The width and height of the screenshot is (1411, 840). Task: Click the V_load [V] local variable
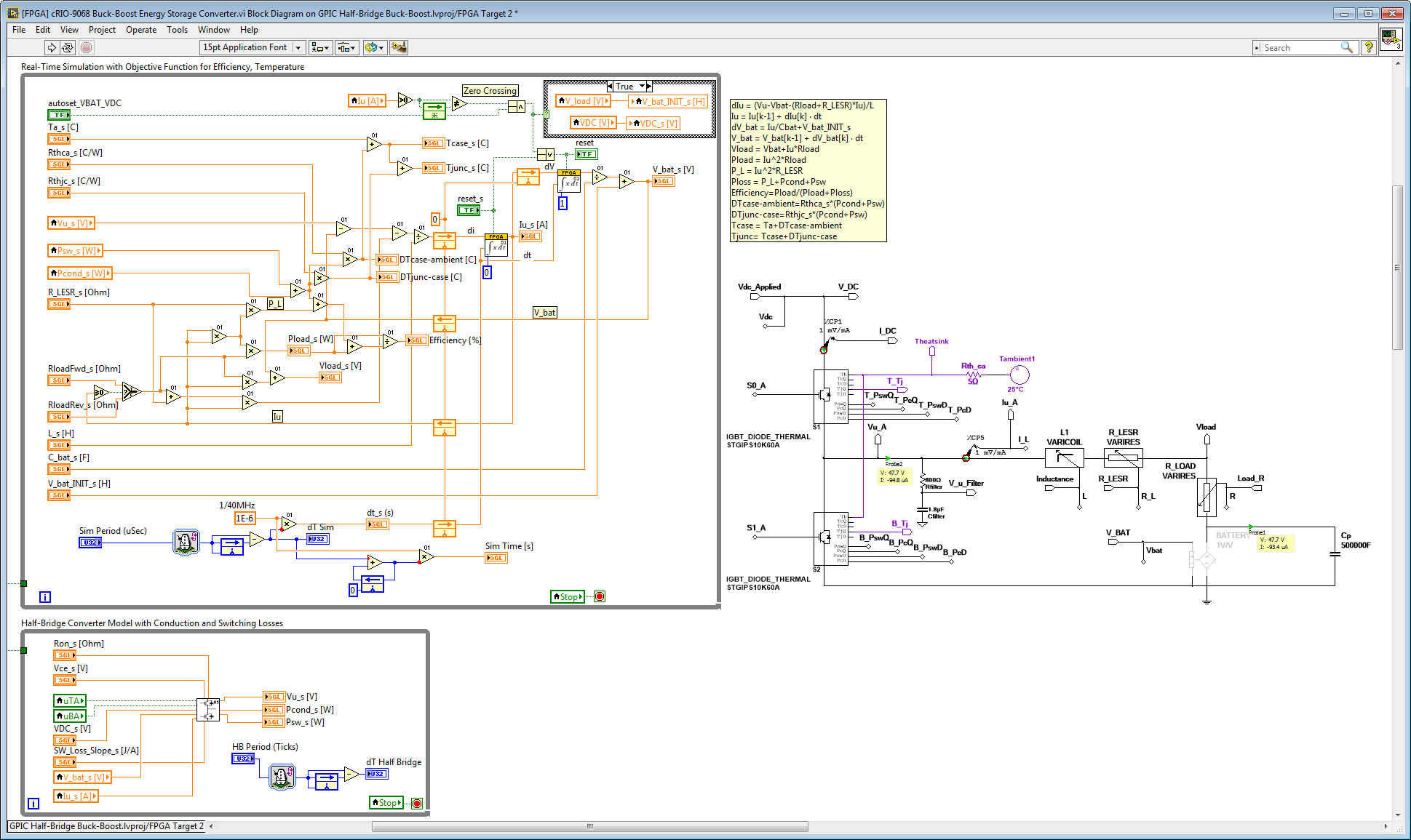point(582,101)
